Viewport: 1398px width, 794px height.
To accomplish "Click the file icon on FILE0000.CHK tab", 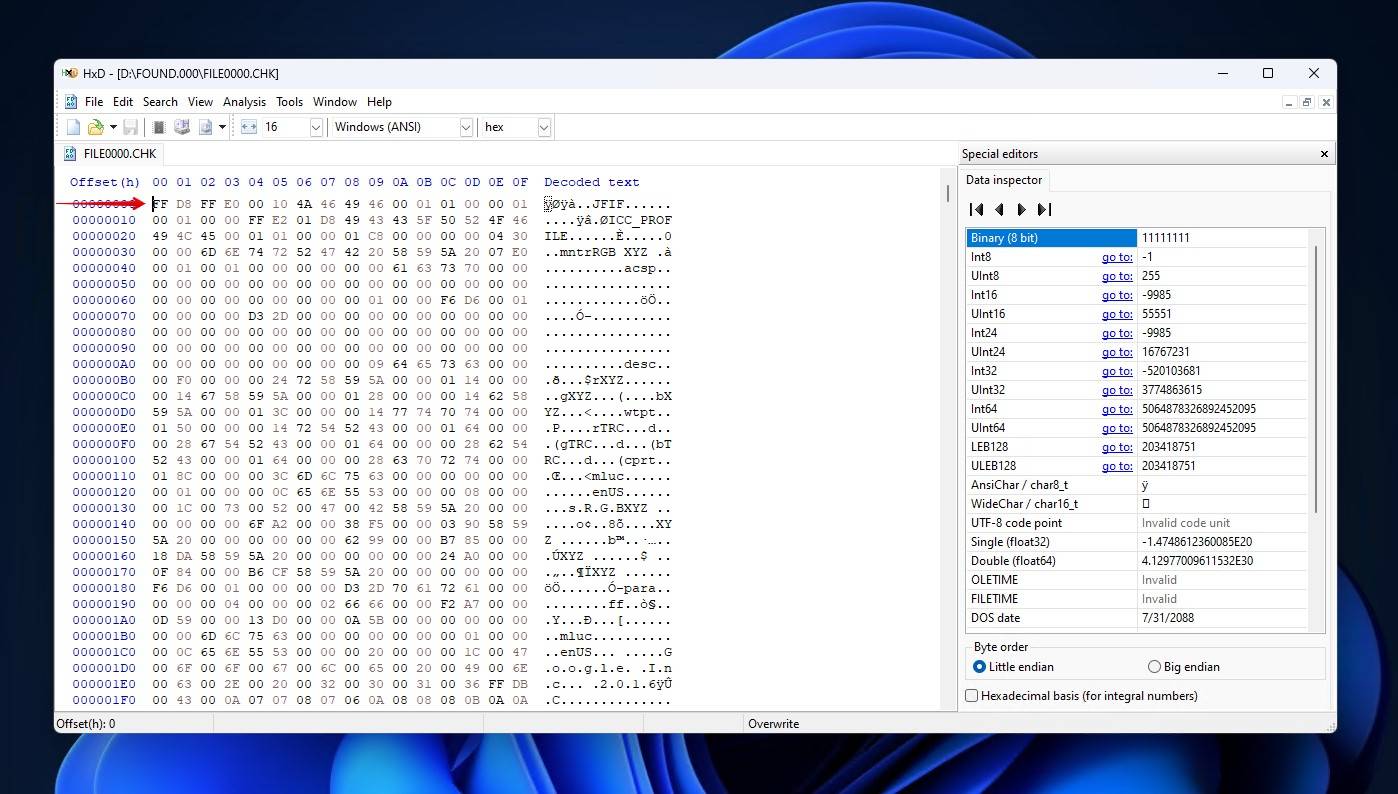I will click(x=70, y=154).
